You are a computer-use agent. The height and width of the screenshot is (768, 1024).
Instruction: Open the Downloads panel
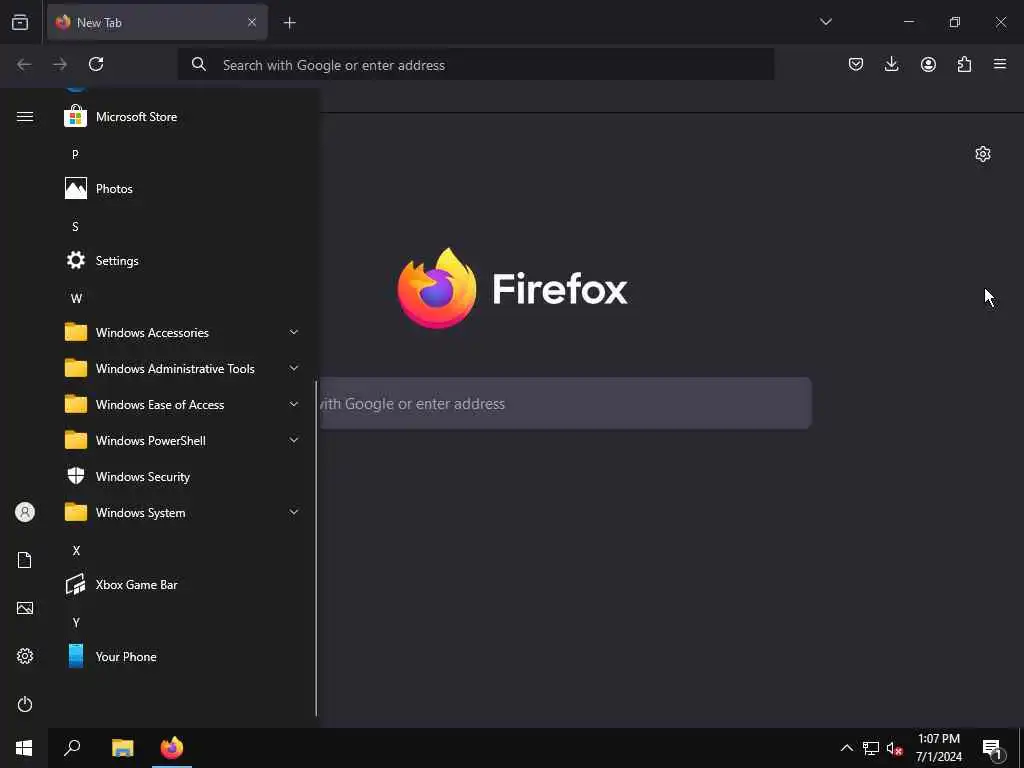tap(891, 64)
